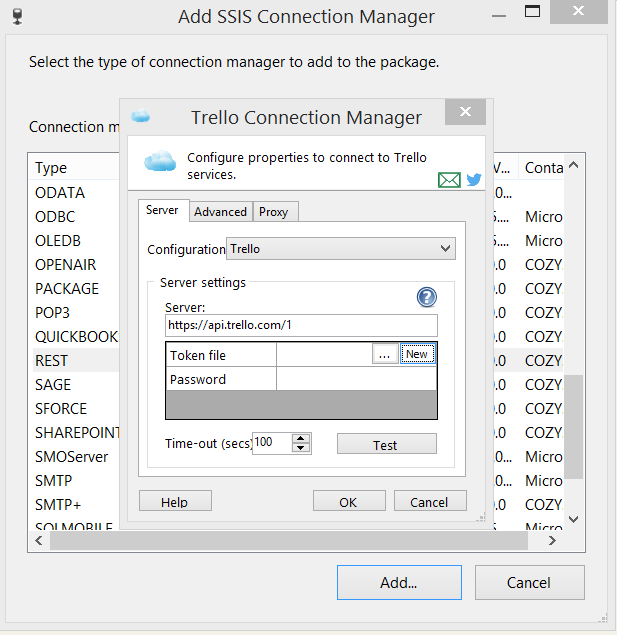This screenshot has width=617, height=635.
Task: Open the Proxy tab
Action: (x=275, y=212)
